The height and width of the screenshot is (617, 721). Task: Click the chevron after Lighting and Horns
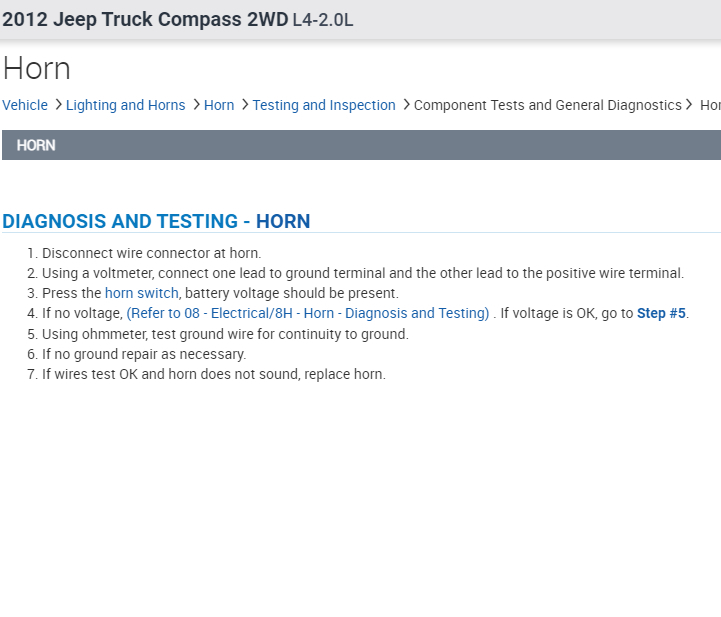pos(195,105)
